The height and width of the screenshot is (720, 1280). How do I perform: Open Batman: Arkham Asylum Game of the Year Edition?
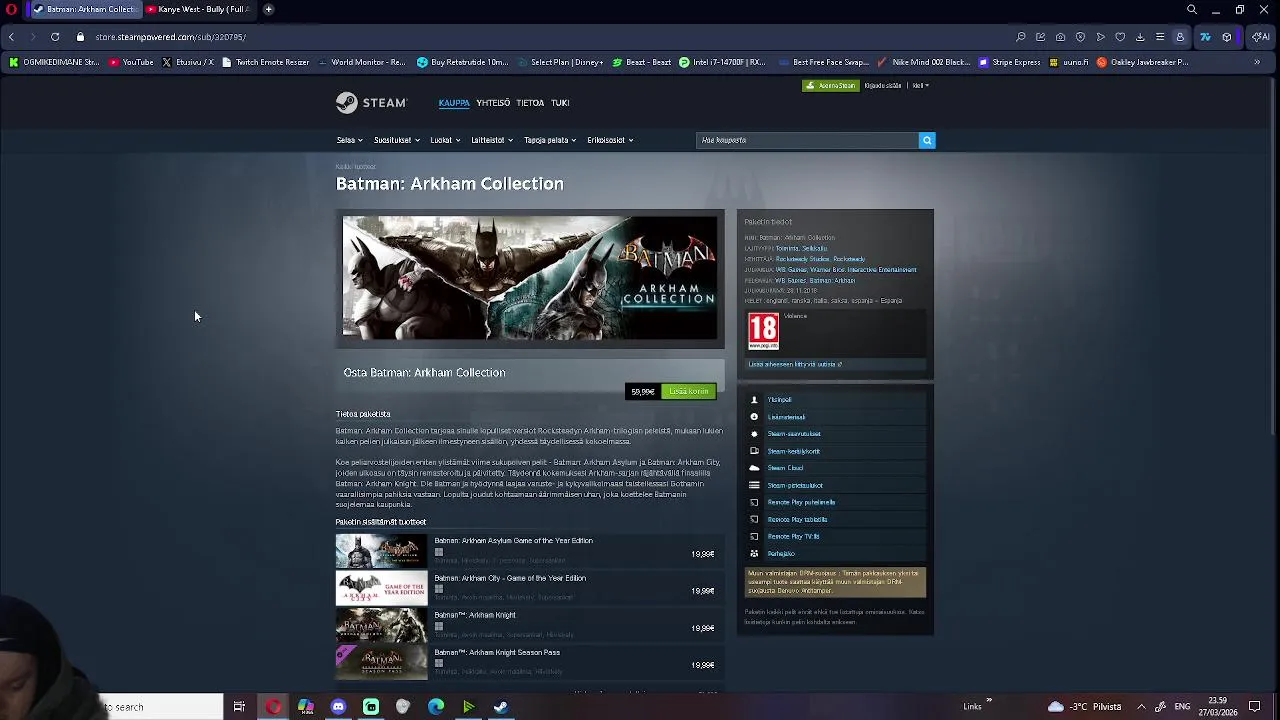(x=513, y=541)
